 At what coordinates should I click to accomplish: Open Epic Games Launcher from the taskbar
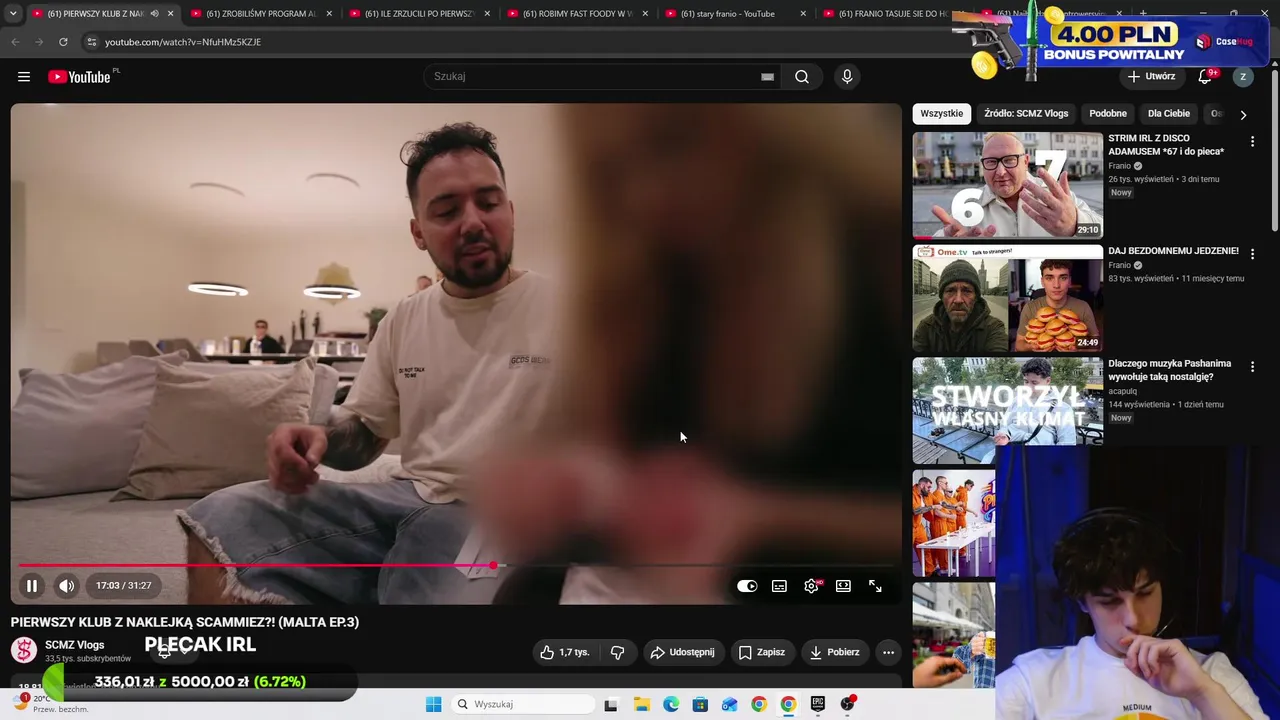coord(818,704)
